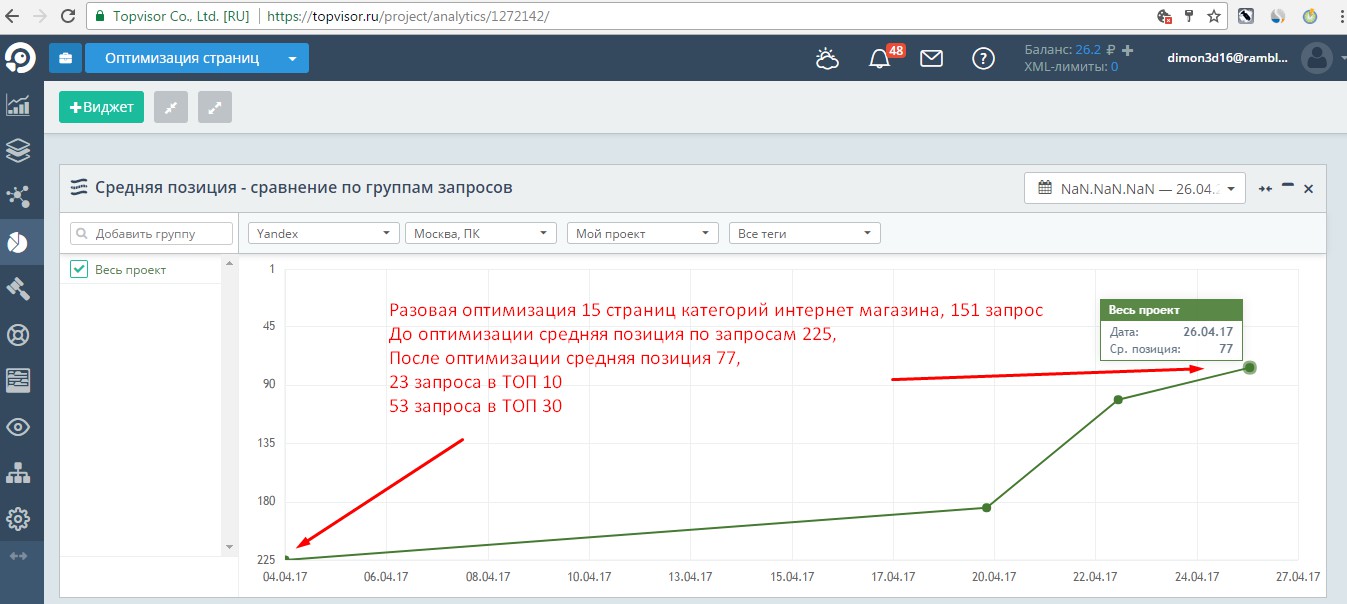Click the wavy lines widget title icon
The height and width of the screenshot is (604, 1347).
point(79,187)
